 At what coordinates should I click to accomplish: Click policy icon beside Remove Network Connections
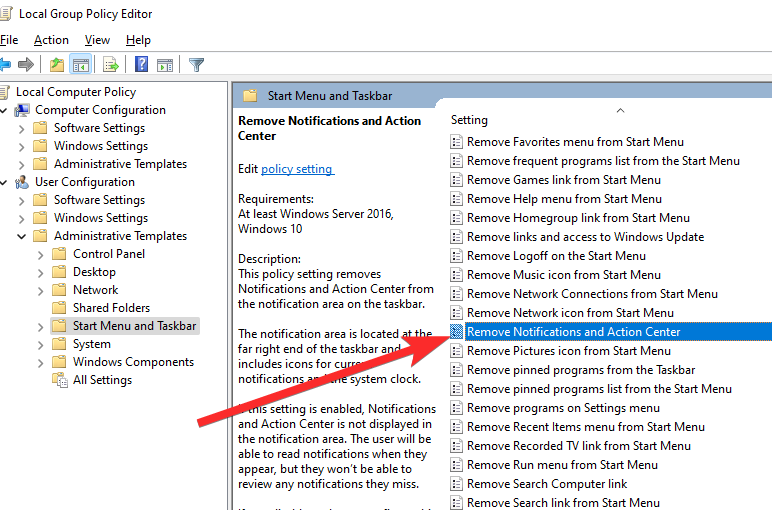[456, 294]
